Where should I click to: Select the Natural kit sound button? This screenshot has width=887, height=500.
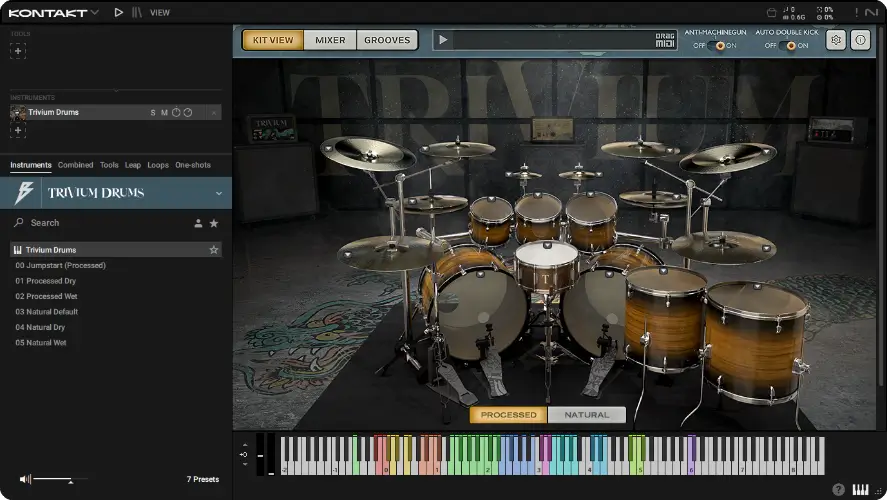pyautogui.click(x=586, y=415)
